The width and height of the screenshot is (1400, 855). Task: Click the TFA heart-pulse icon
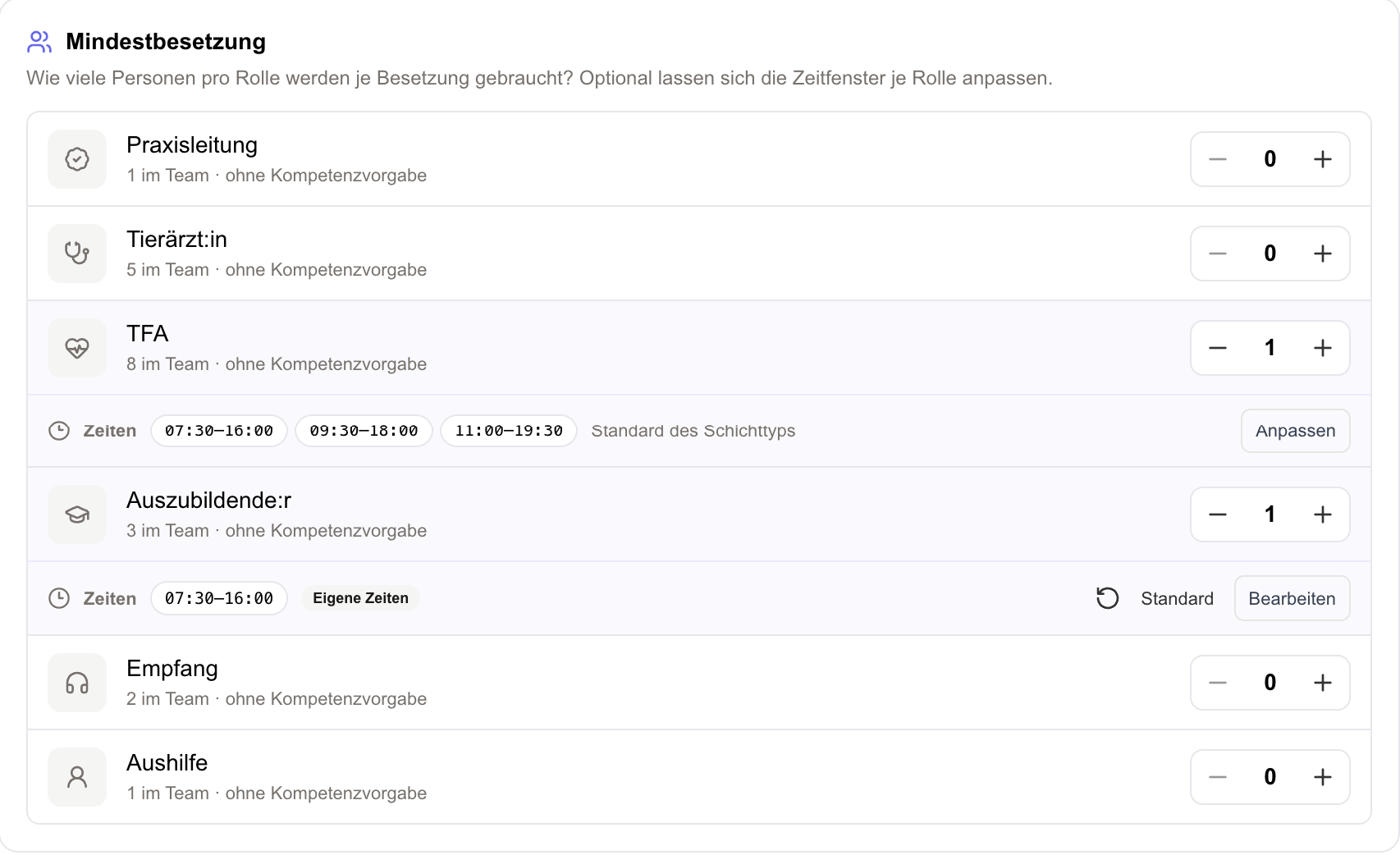tap(77, 348)
